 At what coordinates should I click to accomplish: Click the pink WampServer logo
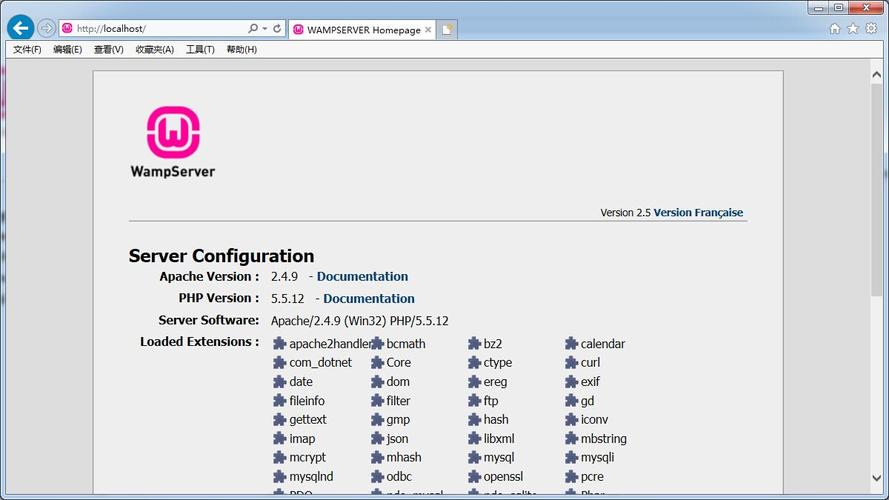point(173,132)
